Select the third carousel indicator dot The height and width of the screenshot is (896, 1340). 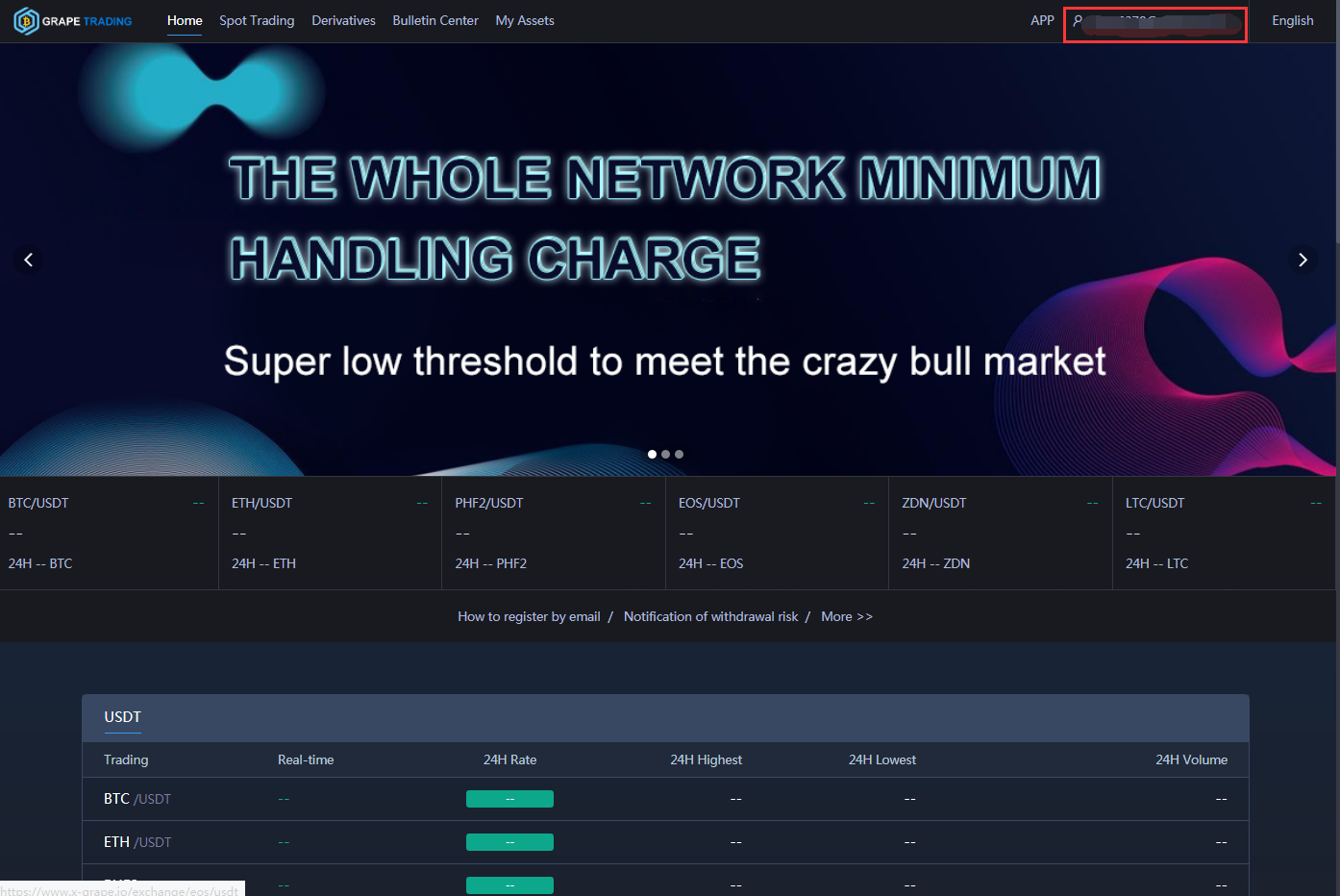tap(679, 454)
